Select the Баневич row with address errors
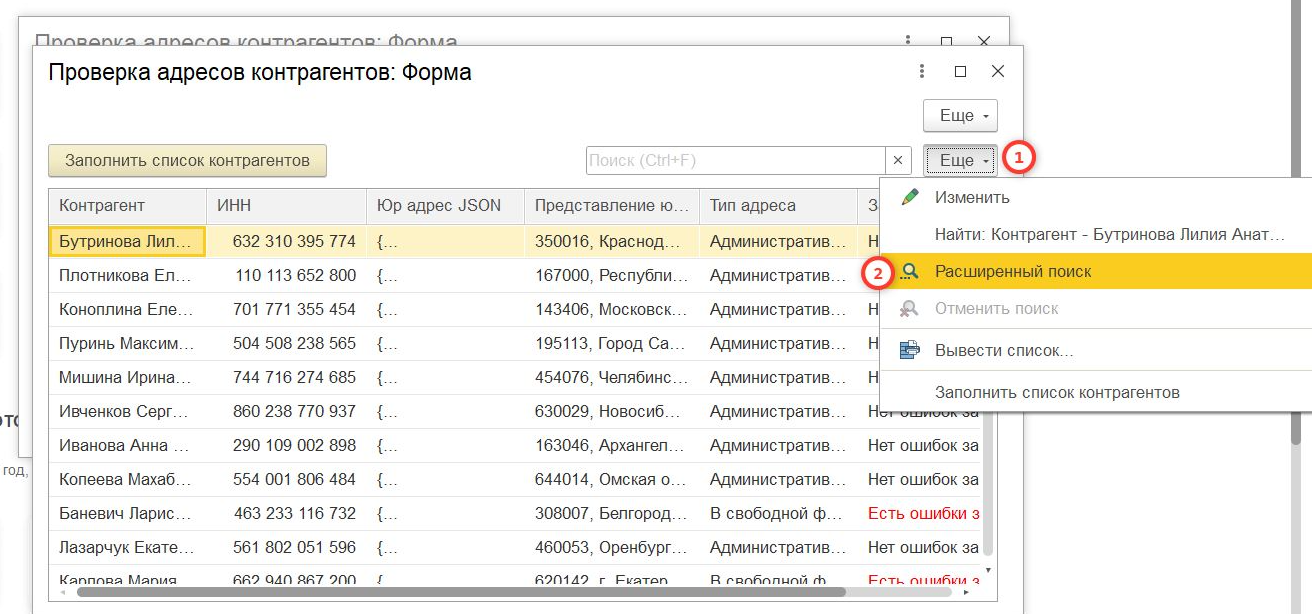The height and width of the screenshot is (614, 1312). click(x=127, y=513)
